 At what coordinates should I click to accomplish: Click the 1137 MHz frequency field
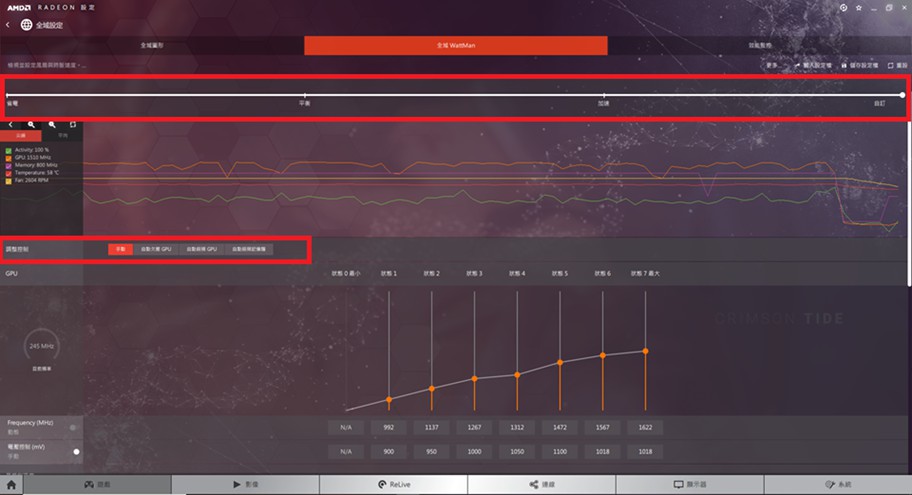point(432,428)
